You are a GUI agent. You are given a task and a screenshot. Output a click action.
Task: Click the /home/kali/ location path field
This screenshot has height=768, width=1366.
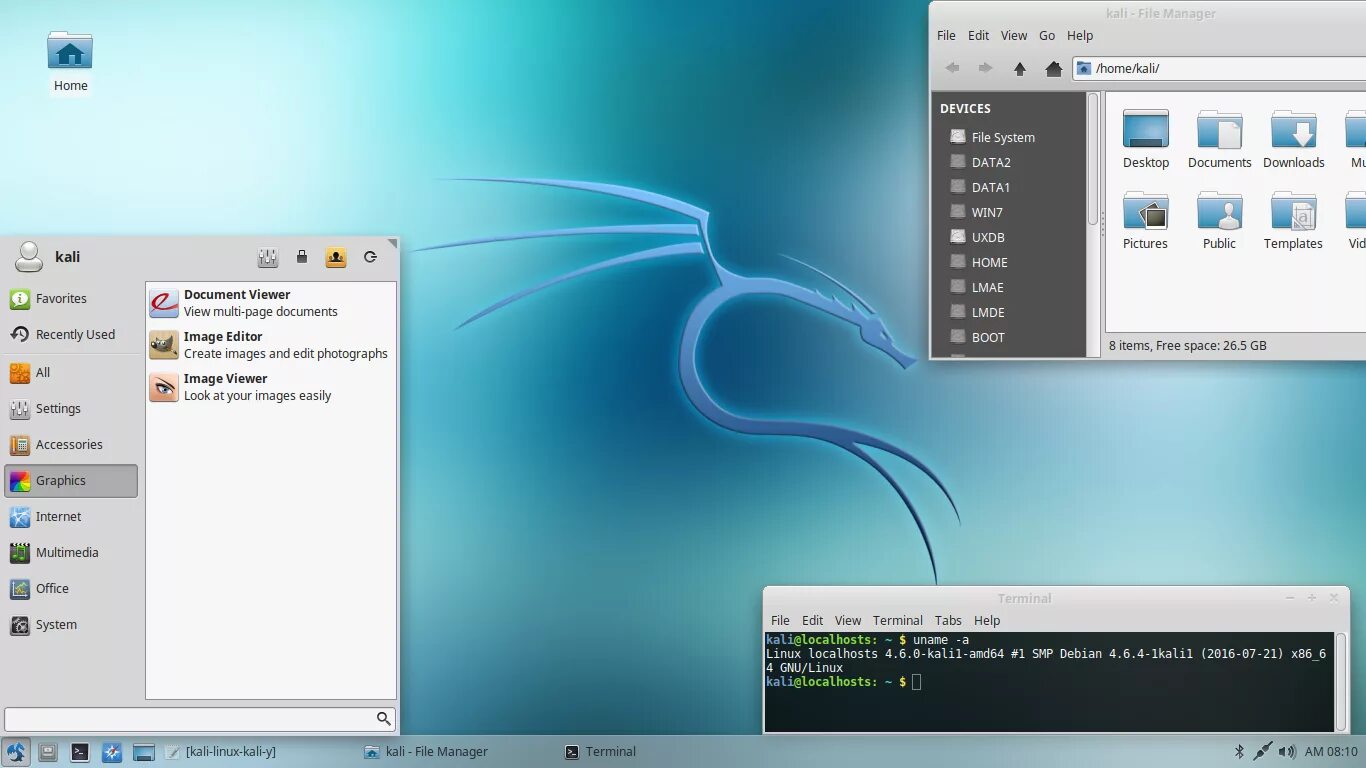(1219, 68)
